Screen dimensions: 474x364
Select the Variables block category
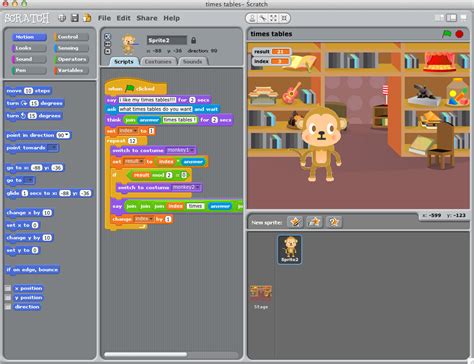coord(71,70)
